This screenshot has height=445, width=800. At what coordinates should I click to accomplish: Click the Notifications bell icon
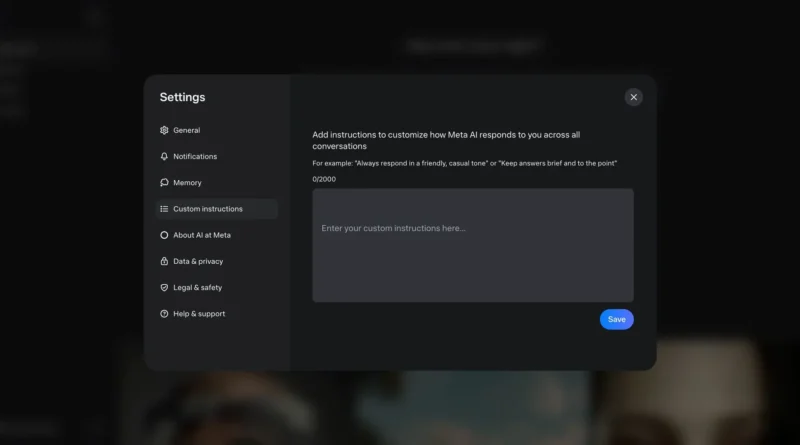pyautogui.click(x=164, y=156)
